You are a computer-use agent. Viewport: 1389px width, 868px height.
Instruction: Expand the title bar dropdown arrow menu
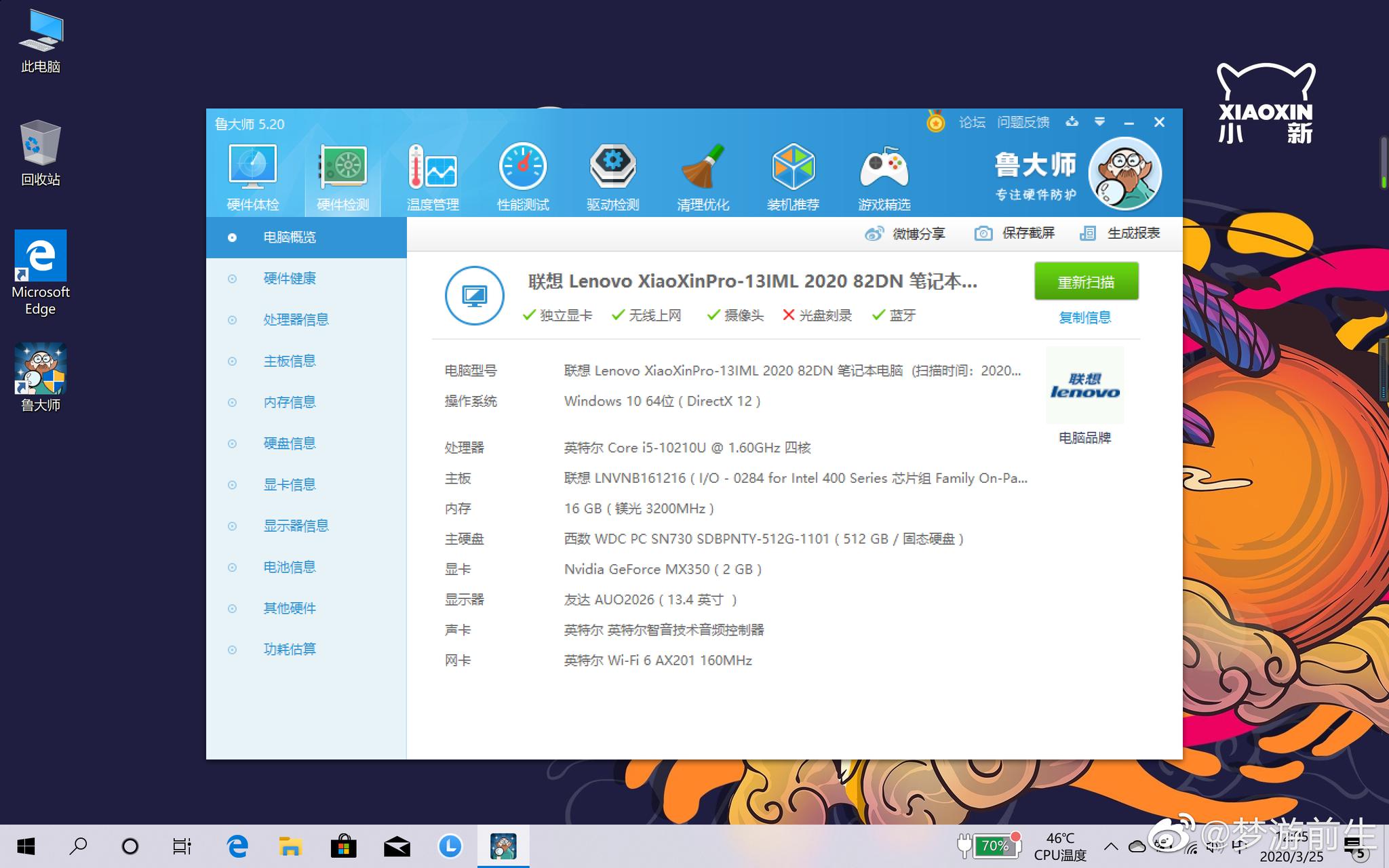(x=1100, y=122)
